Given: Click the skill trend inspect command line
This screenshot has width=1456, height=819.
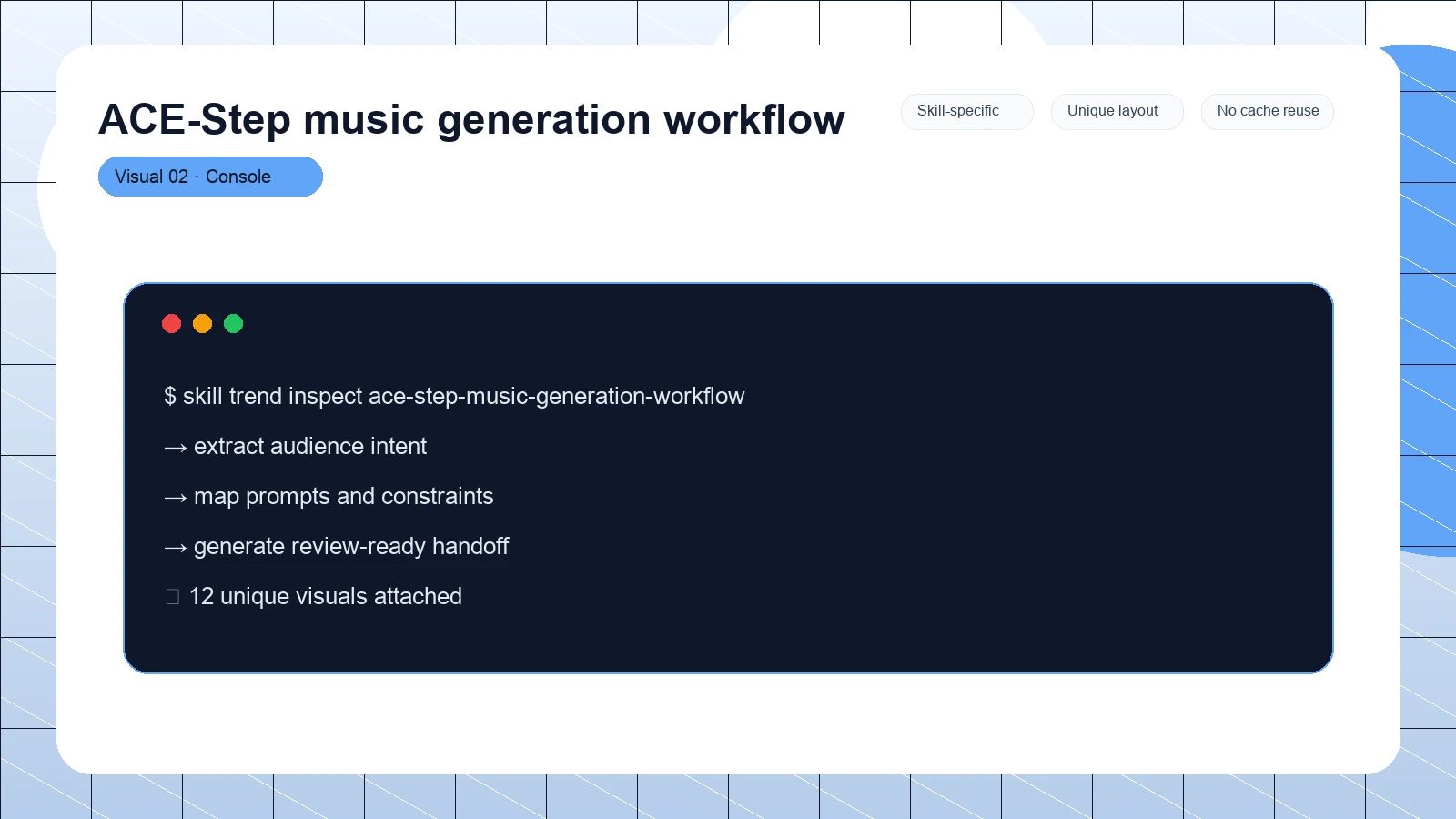Looking at the screenshot, I should tap(454, 396).
